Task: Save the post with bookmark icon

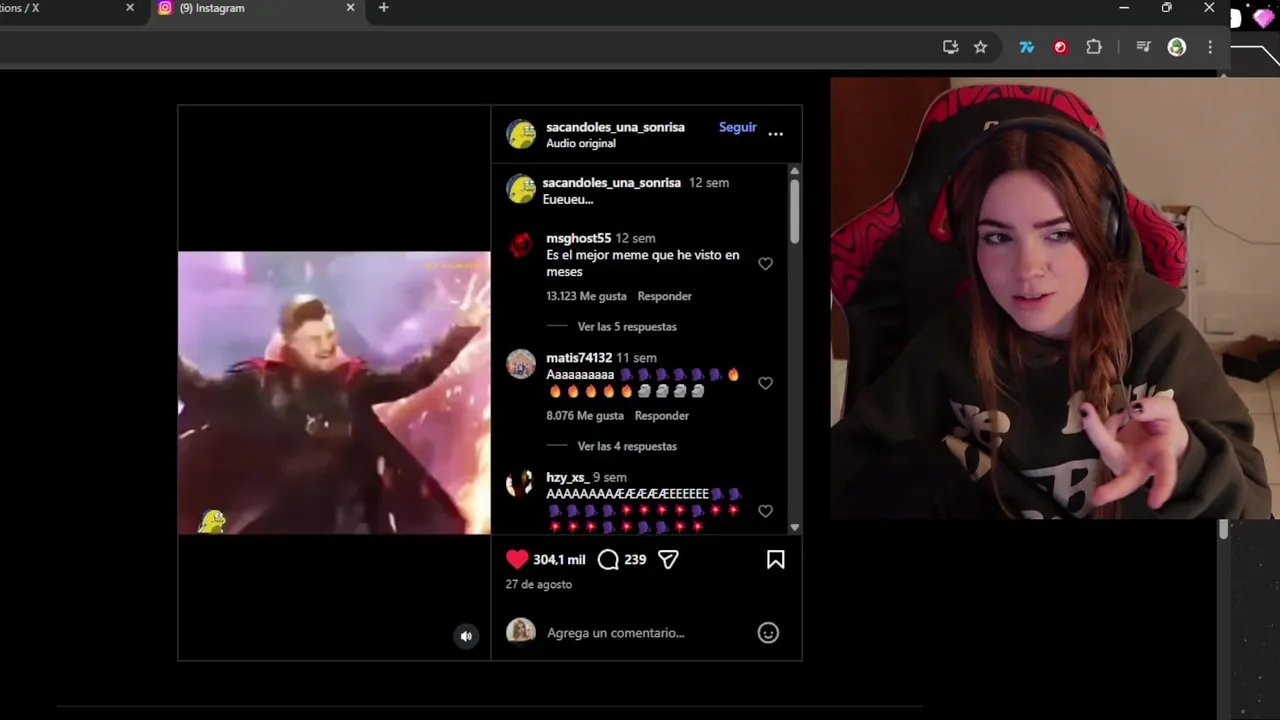Action: pos(775,560)
